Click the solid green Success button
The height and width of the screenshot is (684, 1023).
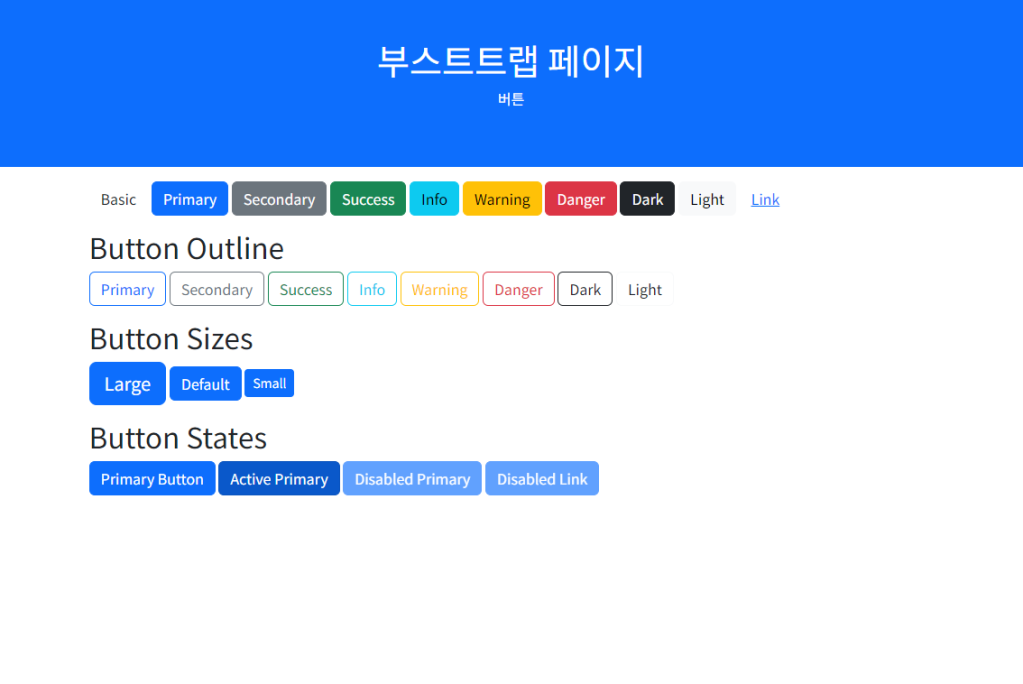coord(368,199)
